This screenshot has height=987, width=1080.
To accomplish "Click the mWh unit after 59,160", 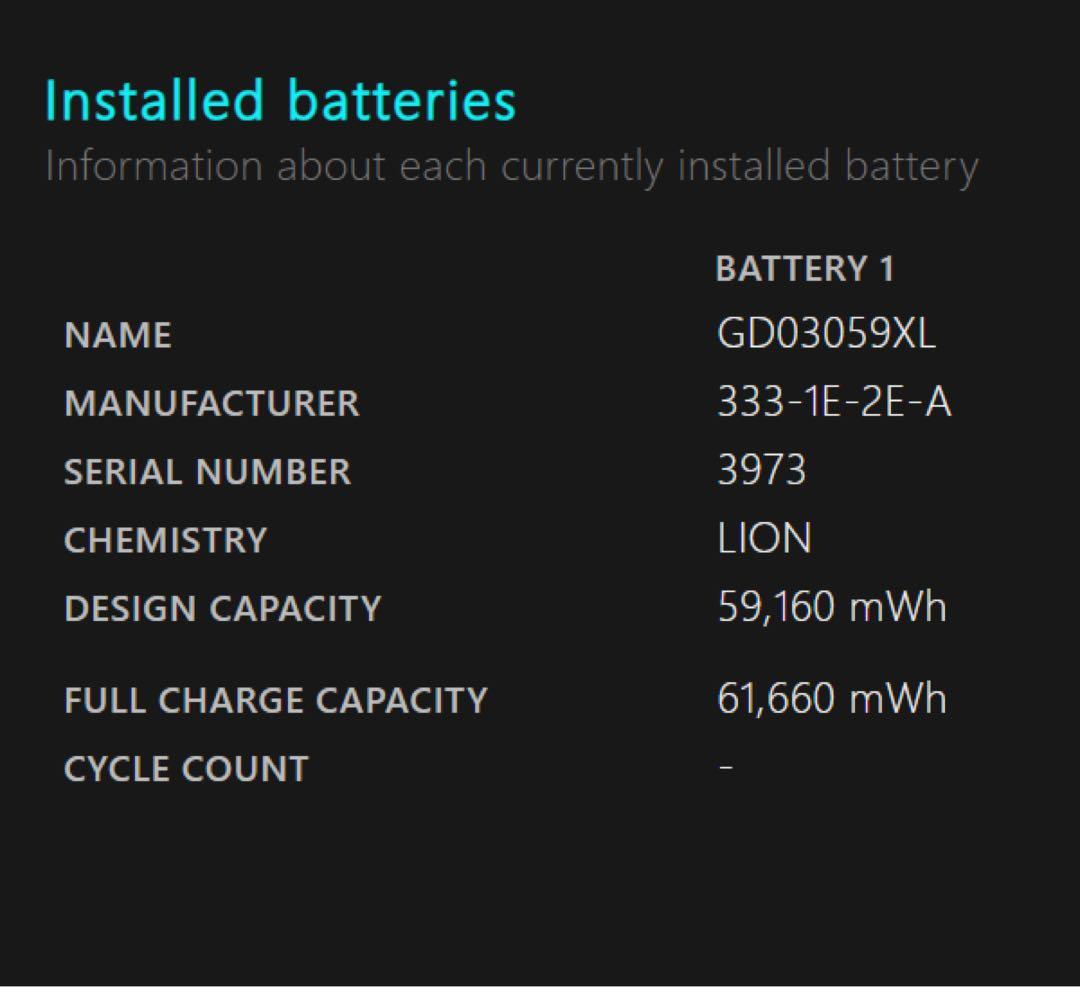I will click(897, 607).
